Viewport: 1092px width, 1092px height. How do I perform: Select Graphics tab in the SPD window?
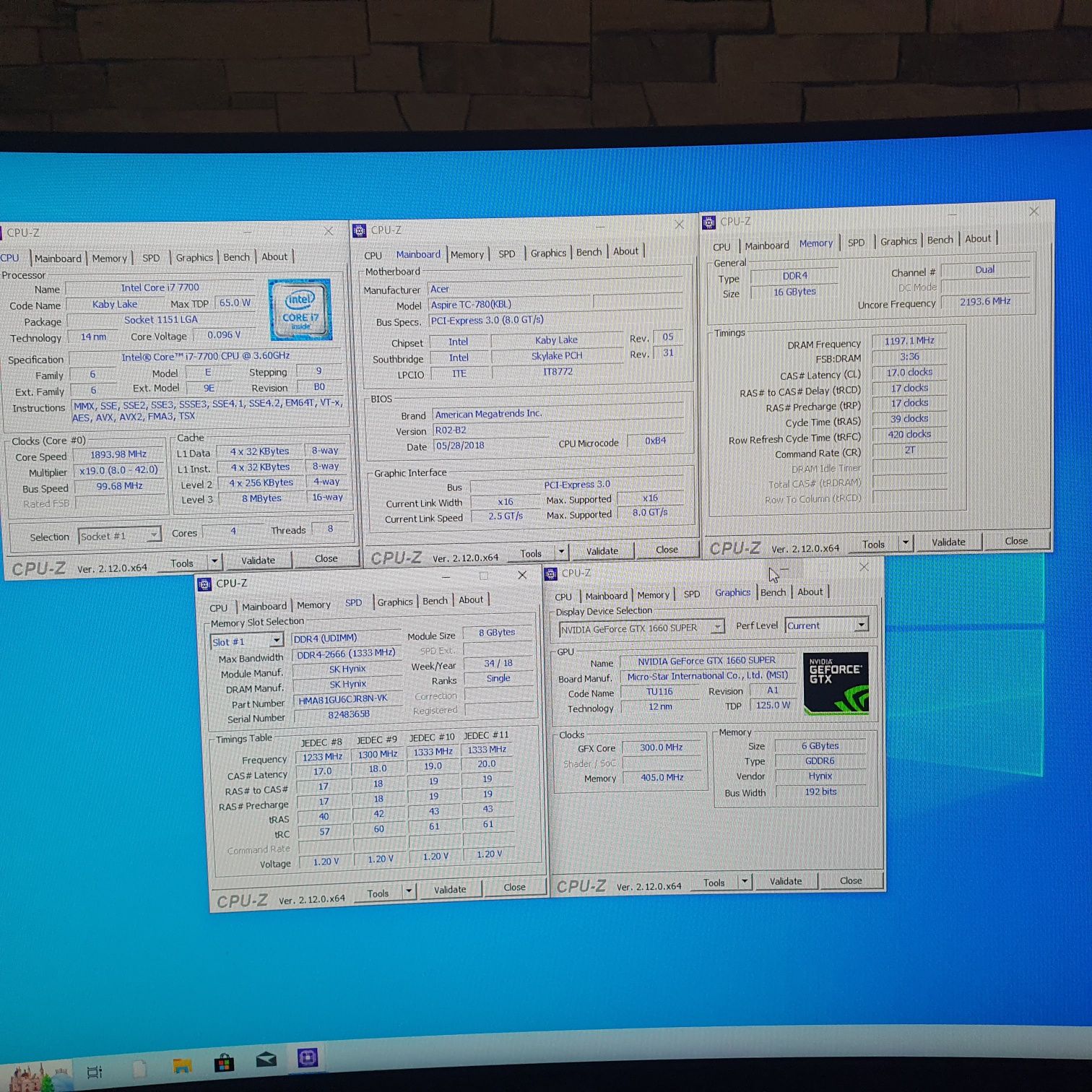pyautogui.click(x=395, y=602)
